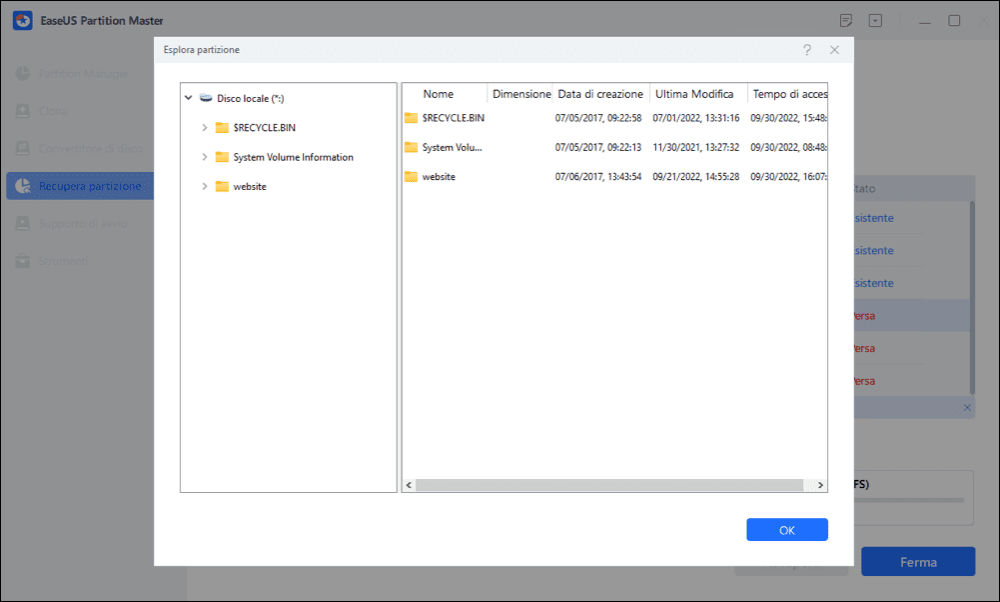1000x602 pixels.
Task: Sort by Nome column header
Action: pos(438,94)
